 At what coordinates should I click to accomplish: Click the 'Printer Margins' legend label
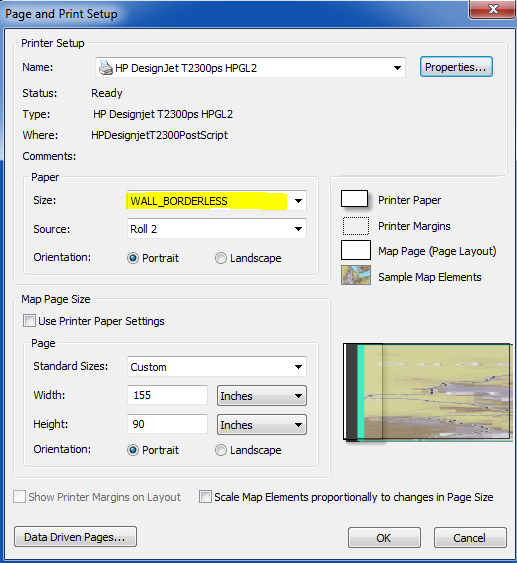tap(414, 226)
